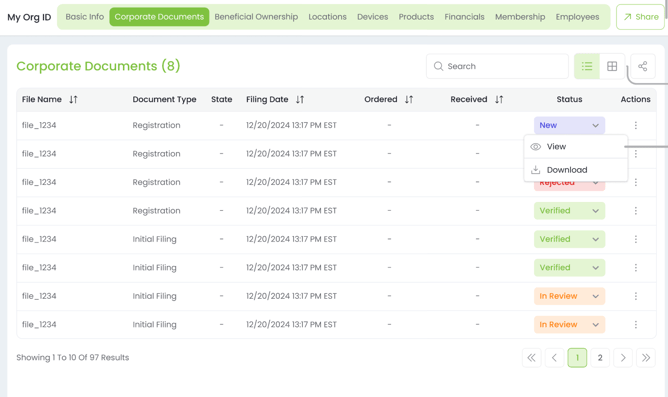Click the share network icon beside view toggles

pyautogui.click(x=642, y=66)
